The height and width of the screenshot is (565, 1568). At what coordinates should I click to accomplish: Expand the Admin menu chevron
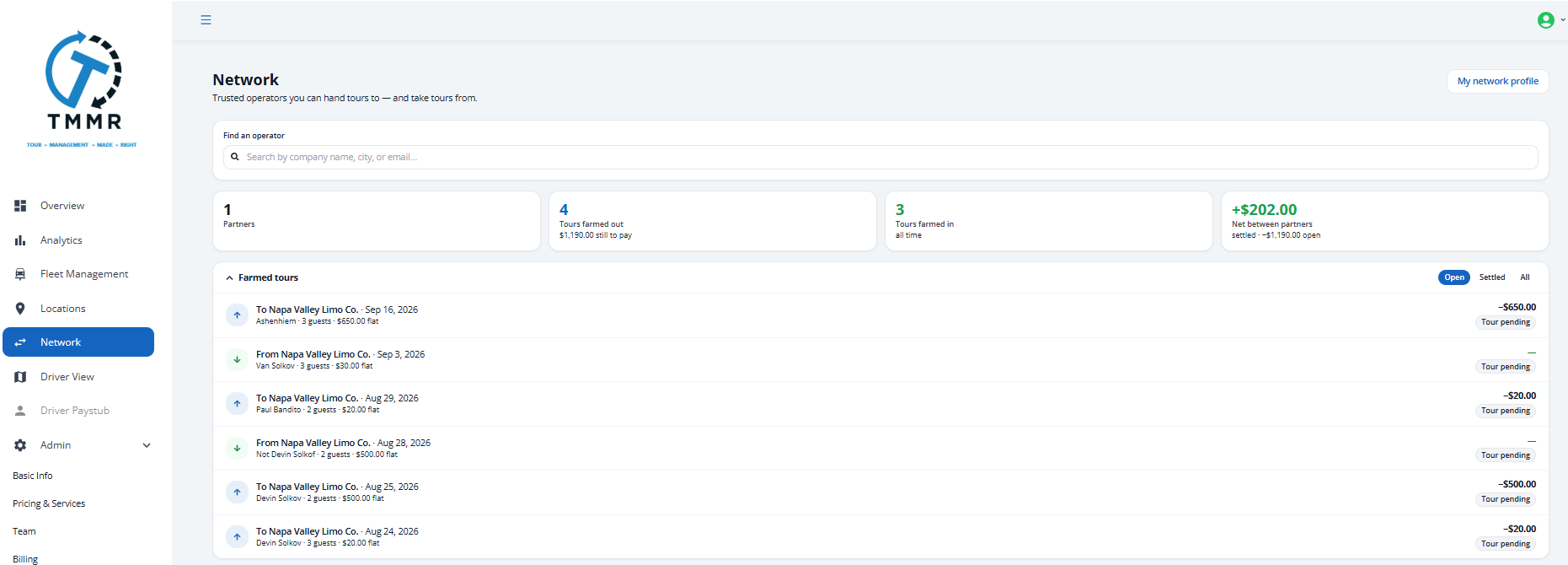tap(147, 445)
